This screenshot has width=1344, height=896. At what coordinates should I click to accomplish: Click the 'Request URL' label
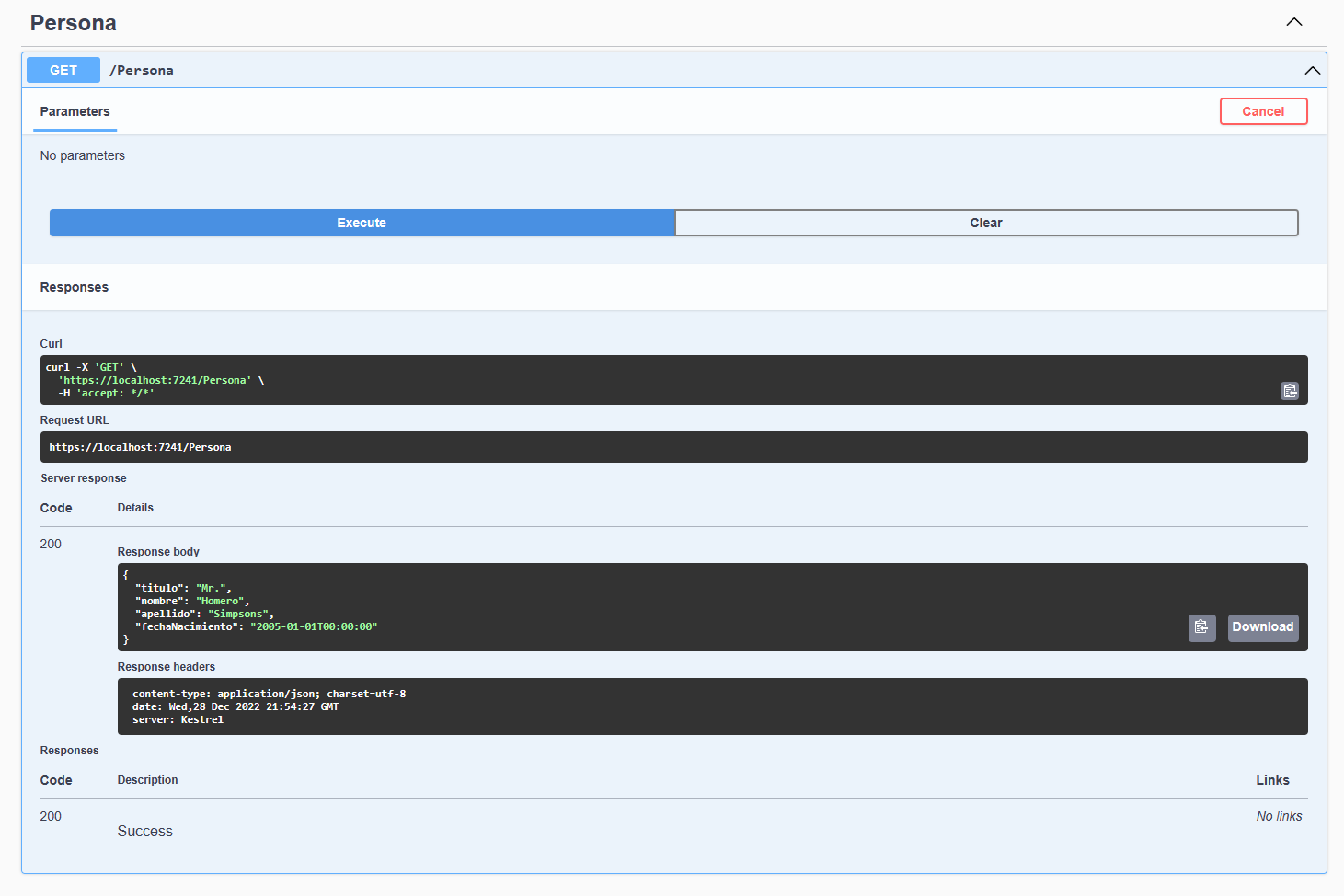(x=75, y=420)
